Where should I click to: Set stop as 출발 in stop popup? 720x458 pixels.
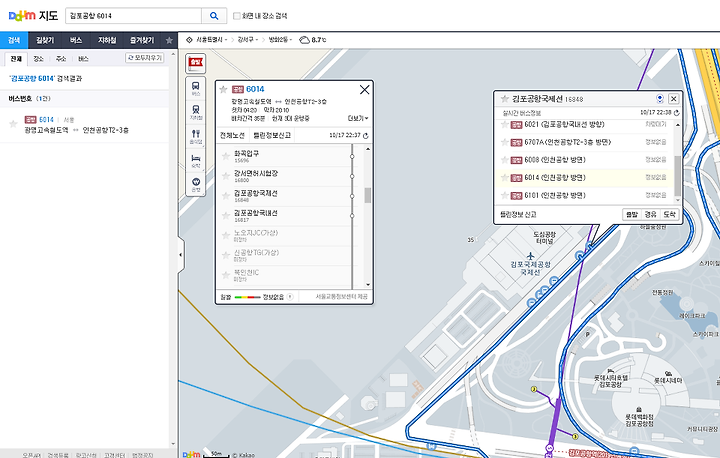pos(632,215)
